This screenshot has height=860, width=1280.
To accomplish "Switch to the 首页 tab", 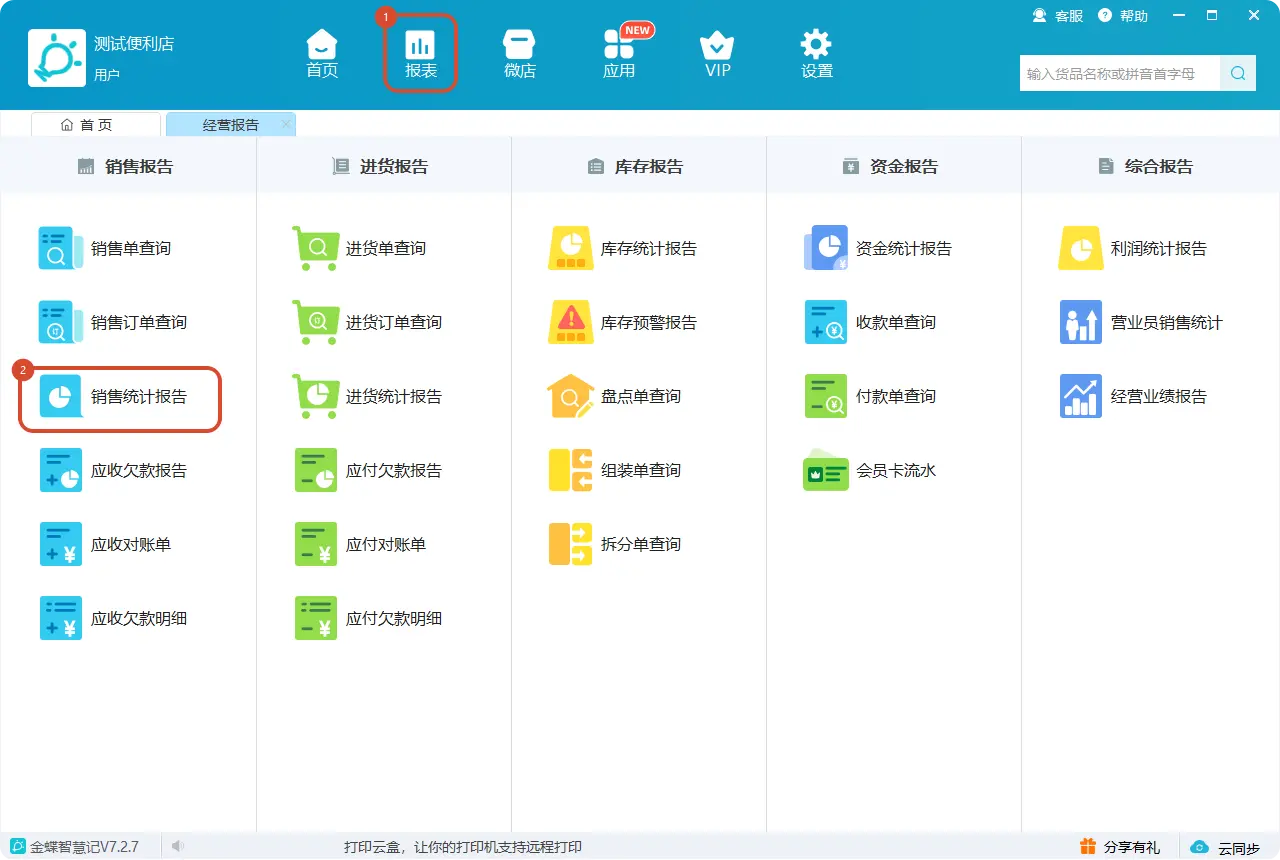I will tap(96, 124).
